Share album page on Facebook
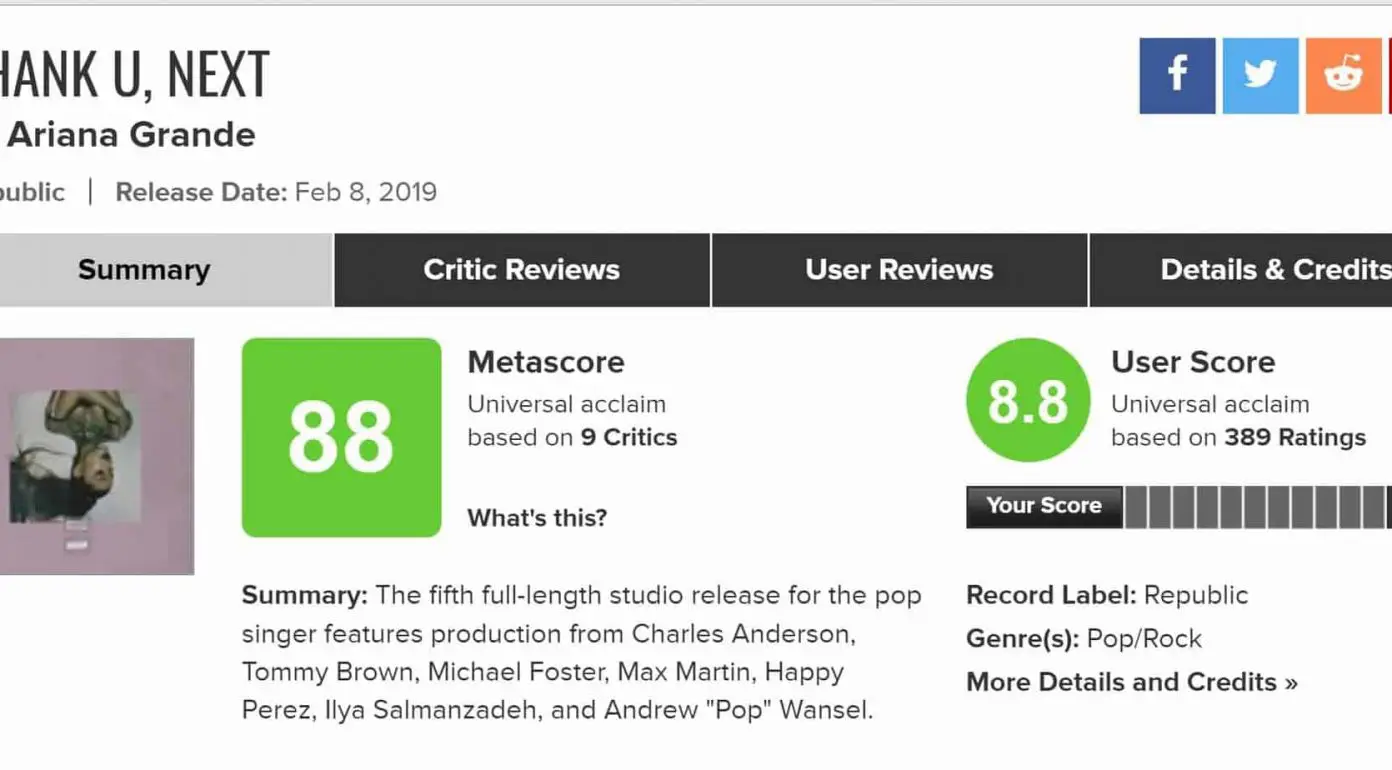 point(1177,76)
